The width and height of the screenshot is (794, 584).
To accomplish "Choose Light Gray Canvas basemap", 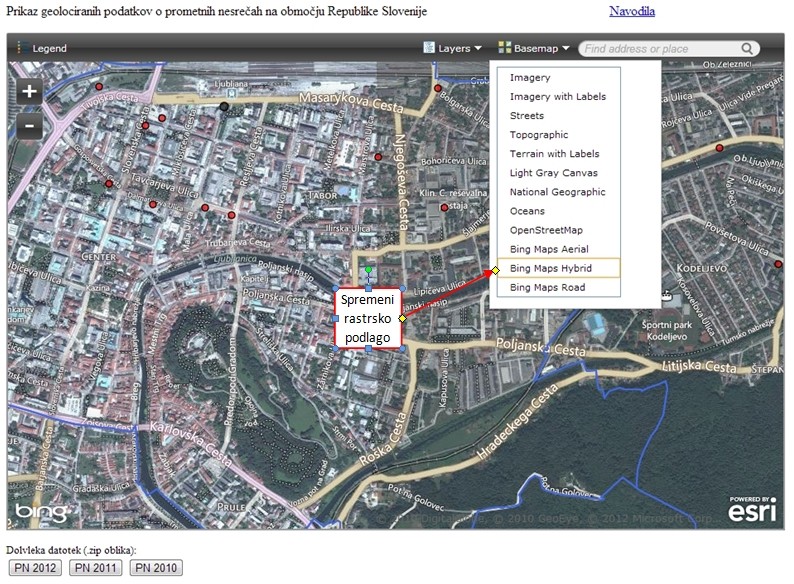I will (x=559, y=173).
